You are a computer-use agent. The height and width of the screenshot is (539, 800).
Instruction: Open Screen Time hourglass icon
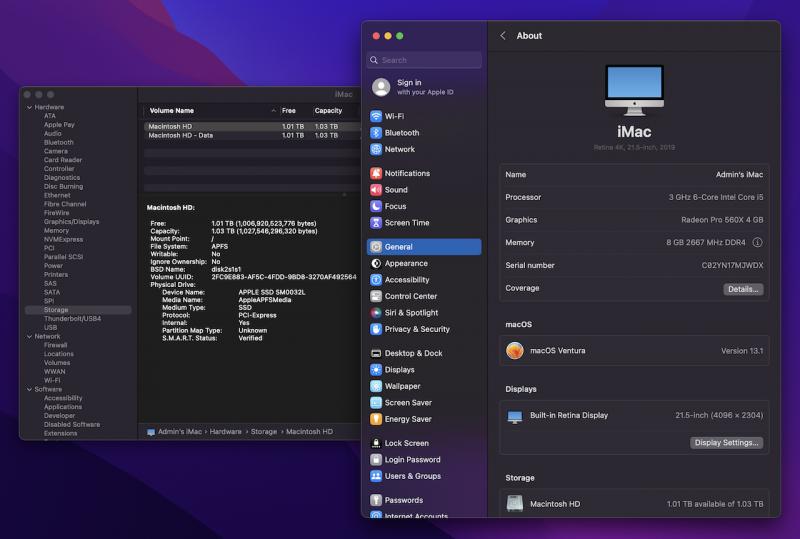pos(376,223)
